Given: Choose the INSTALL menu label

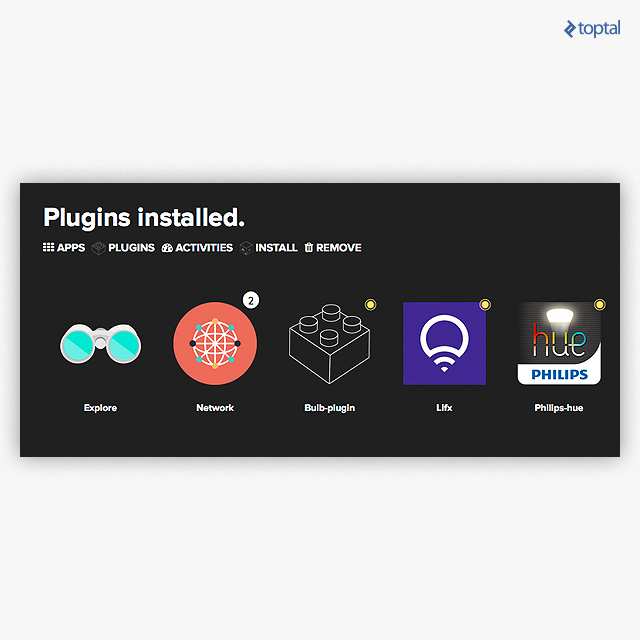Looking at the screenshot, I should click(x=276, y=248).
